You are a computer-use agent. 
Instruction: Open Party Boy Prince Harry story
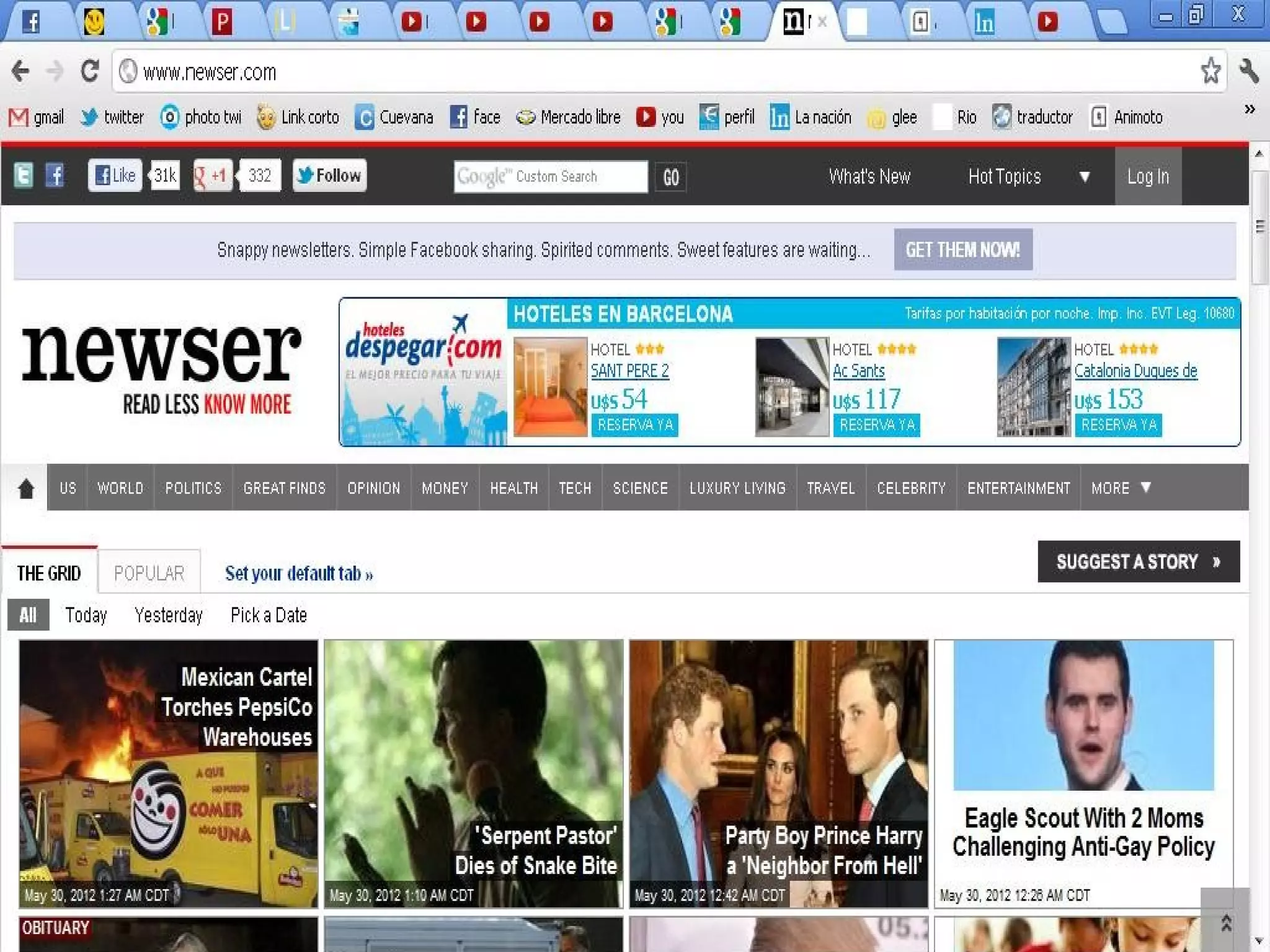point(778,773)
